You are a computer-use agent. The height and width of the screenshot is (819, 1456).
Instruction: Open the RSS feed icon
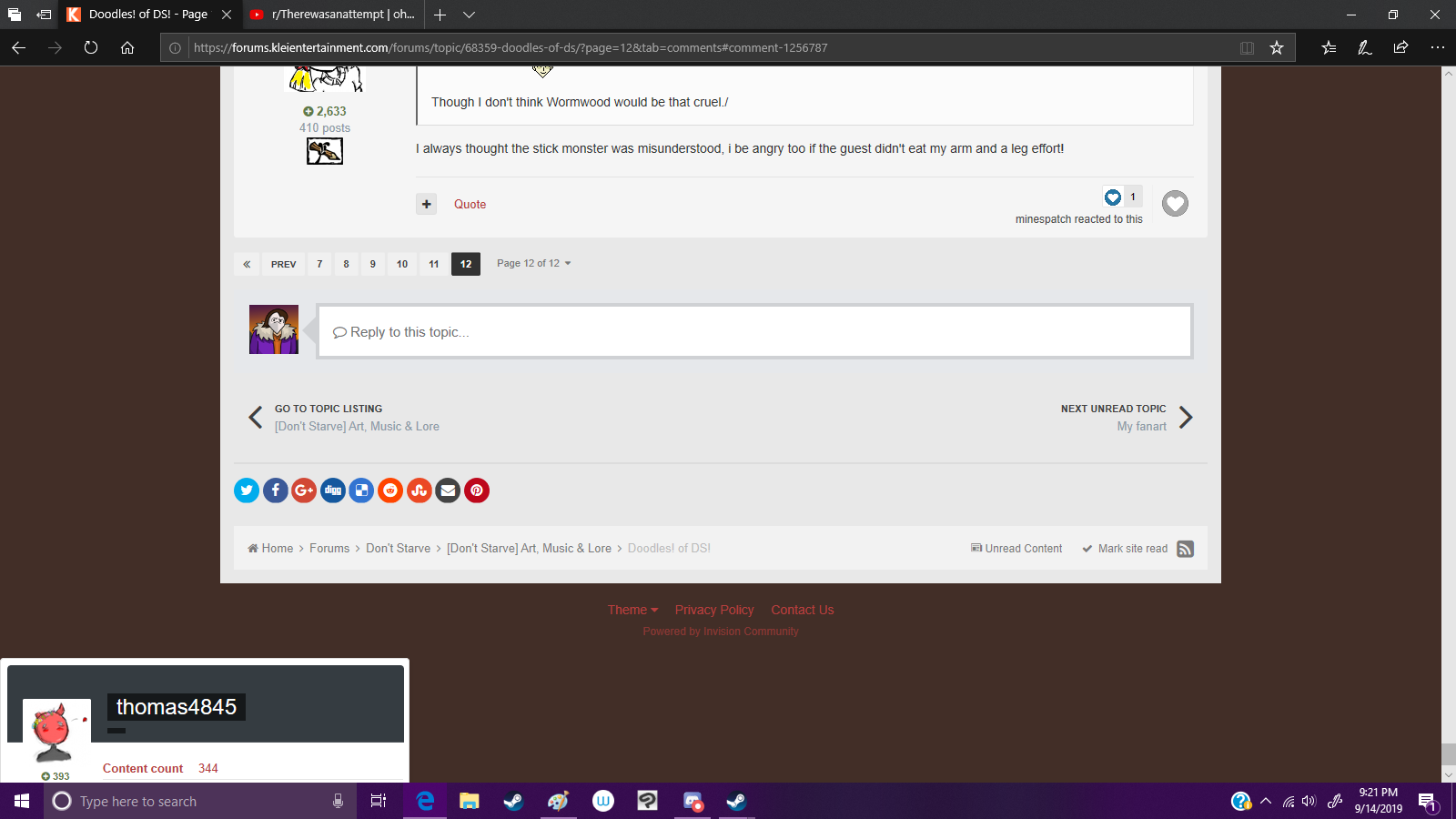[1185, 549]
